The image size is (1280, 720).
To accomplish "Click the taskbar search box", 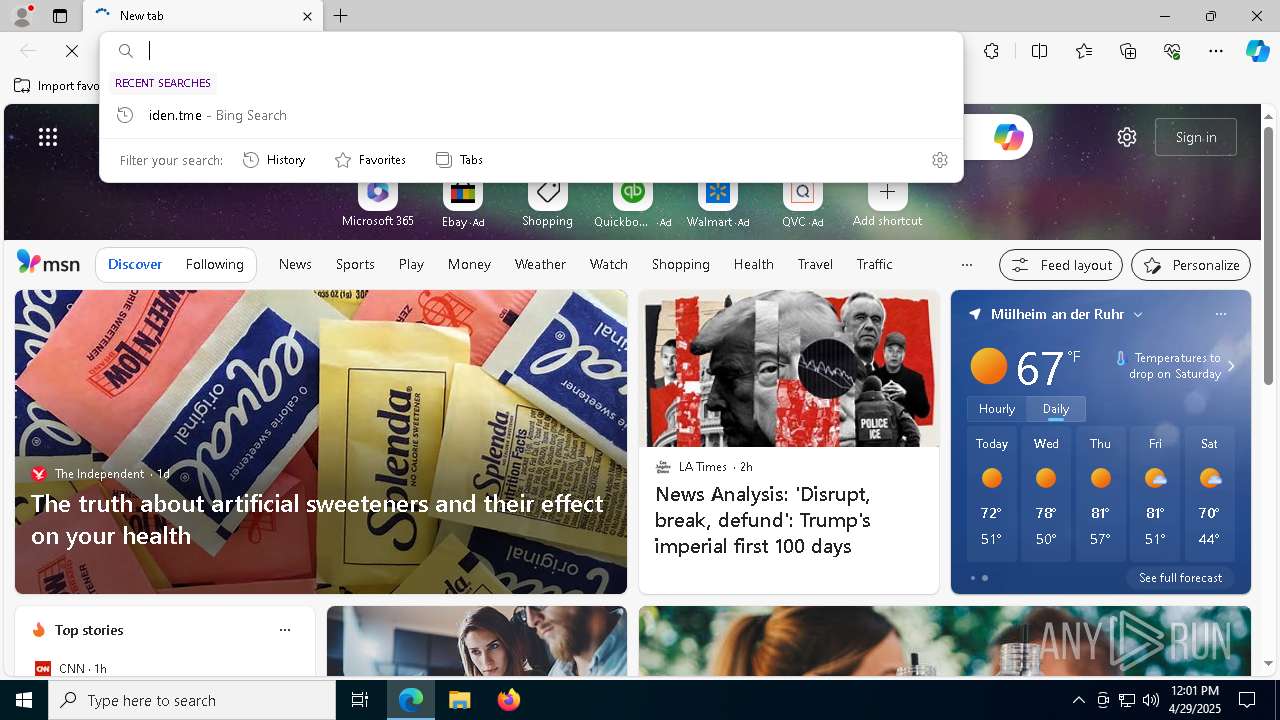I will click(192, 700).
